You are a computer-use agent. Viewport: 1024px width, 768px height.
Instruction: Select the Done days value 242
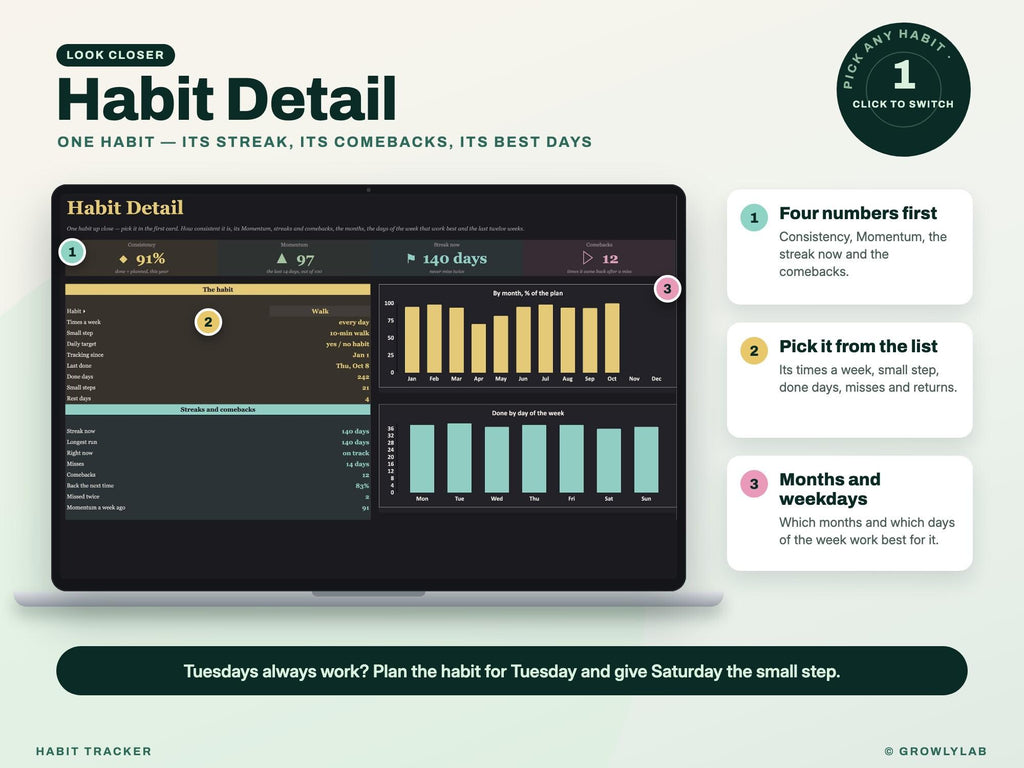(x=363, y=377)
